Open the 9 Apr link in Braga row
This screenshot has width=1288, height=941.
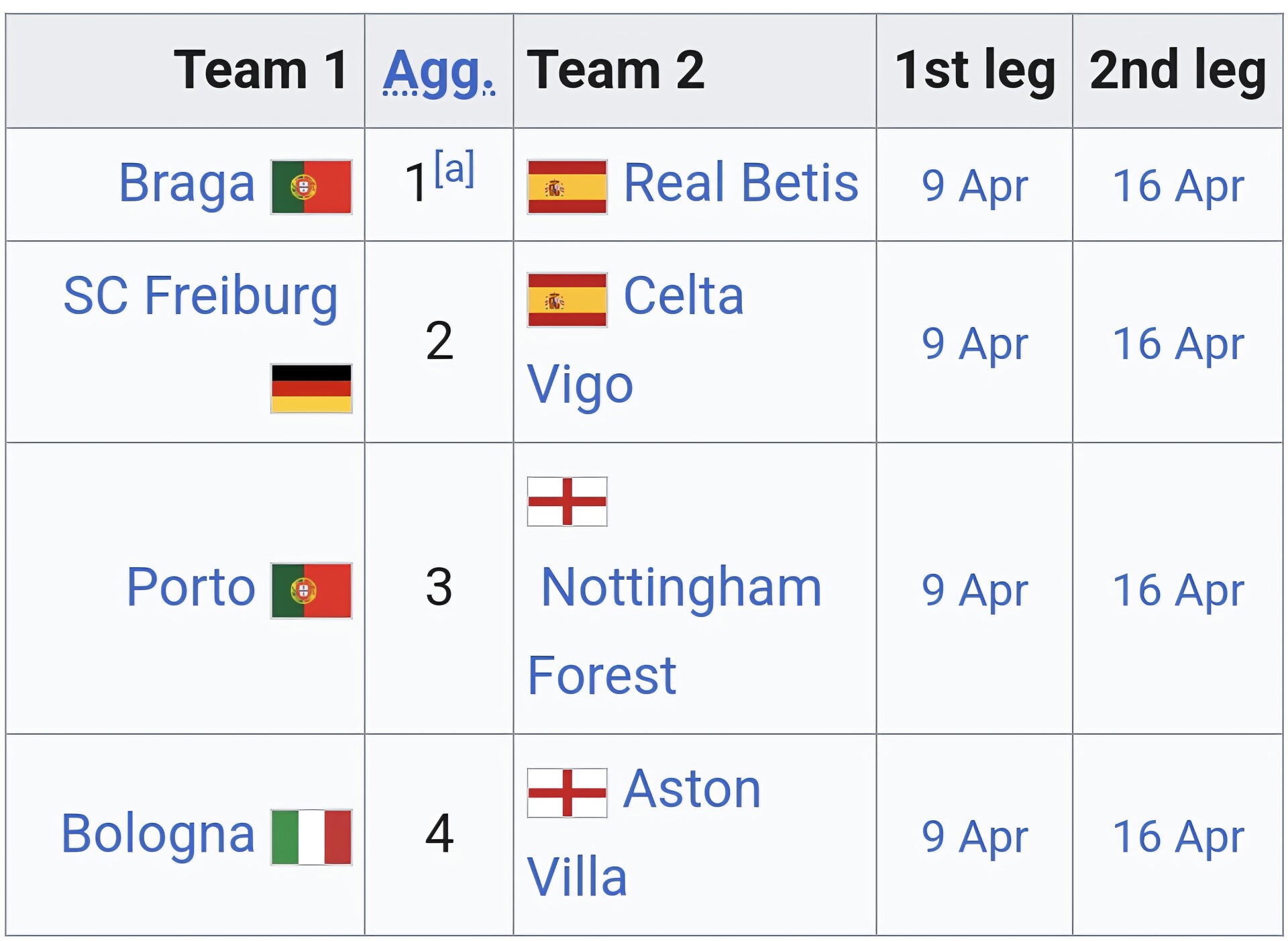click(974, 186)
